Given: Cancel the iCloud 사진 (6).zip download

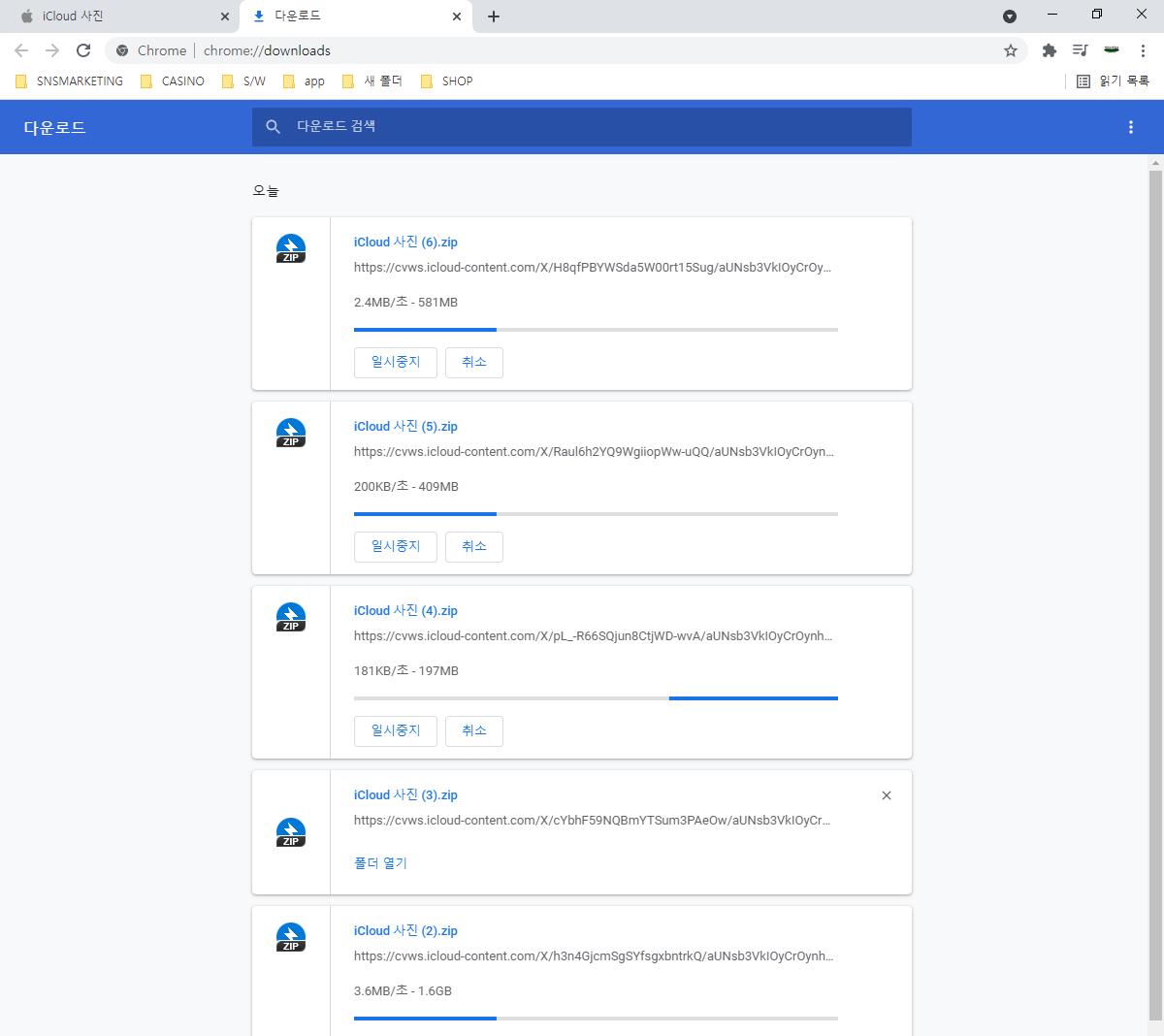Looking at the screenshot, I should pos(474,362).
